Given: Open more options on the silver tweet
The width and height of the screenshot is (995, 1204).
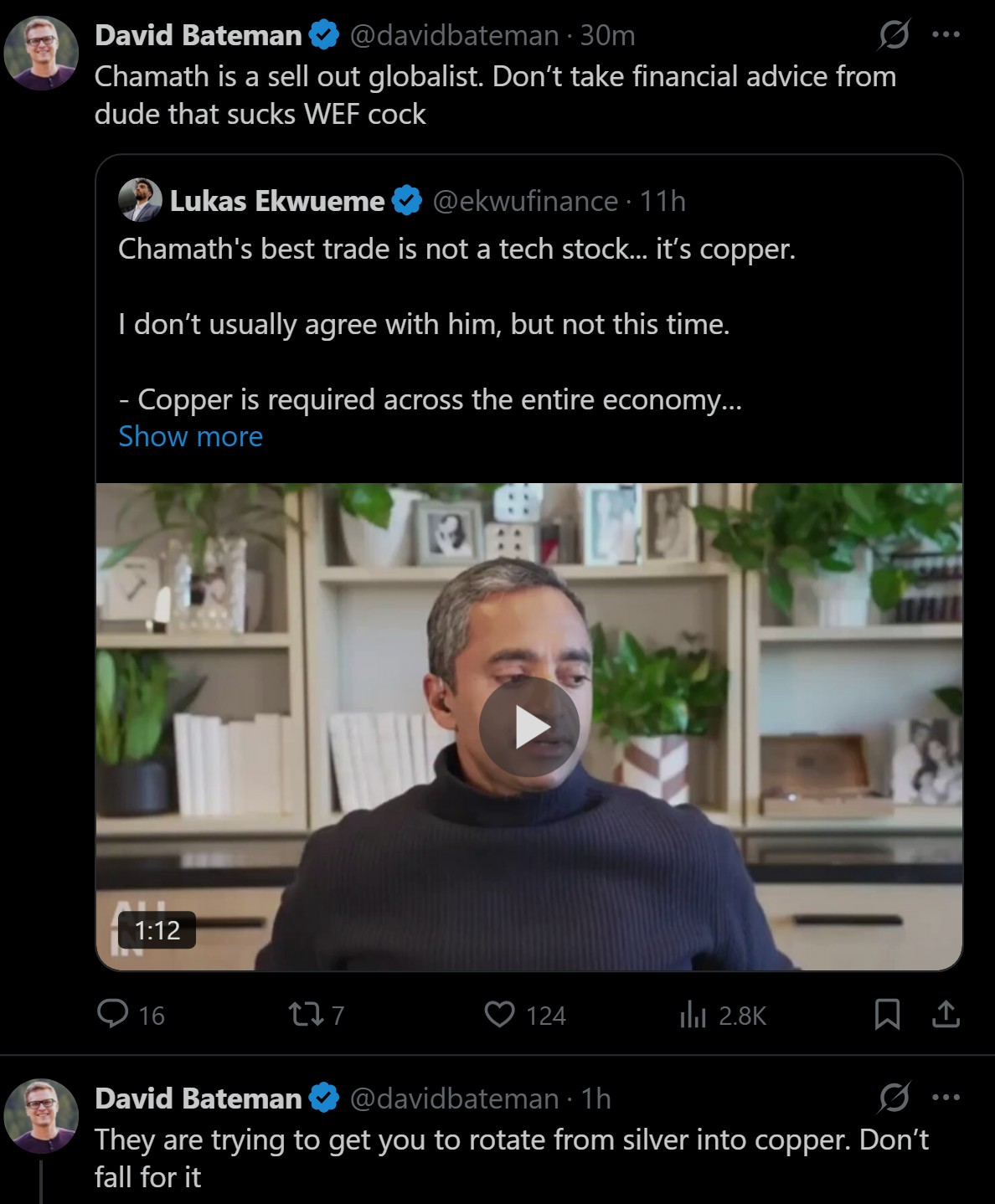Looking at the screenshot, I should pos(946,1098).
